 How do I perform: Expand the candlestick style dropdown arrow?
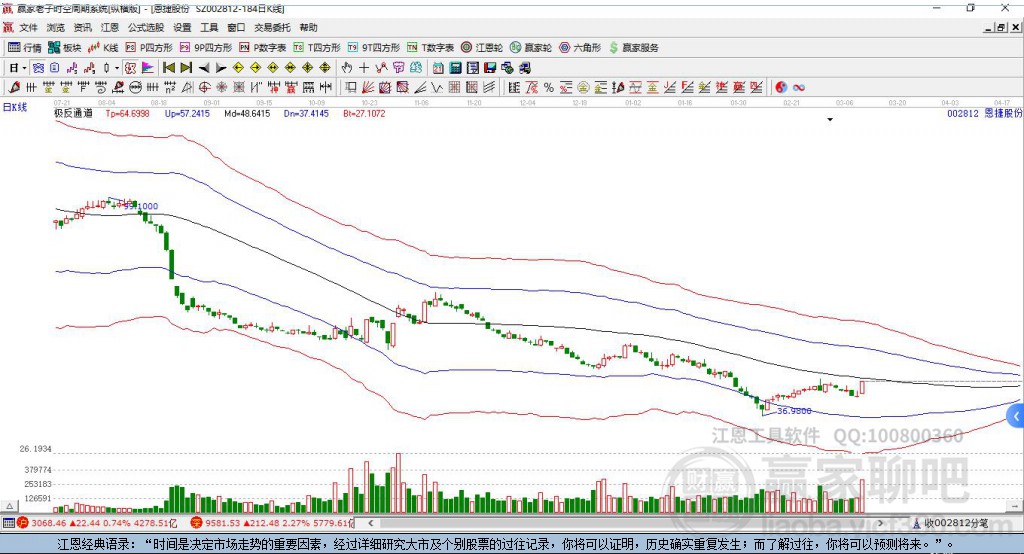(x=117, y=68)
